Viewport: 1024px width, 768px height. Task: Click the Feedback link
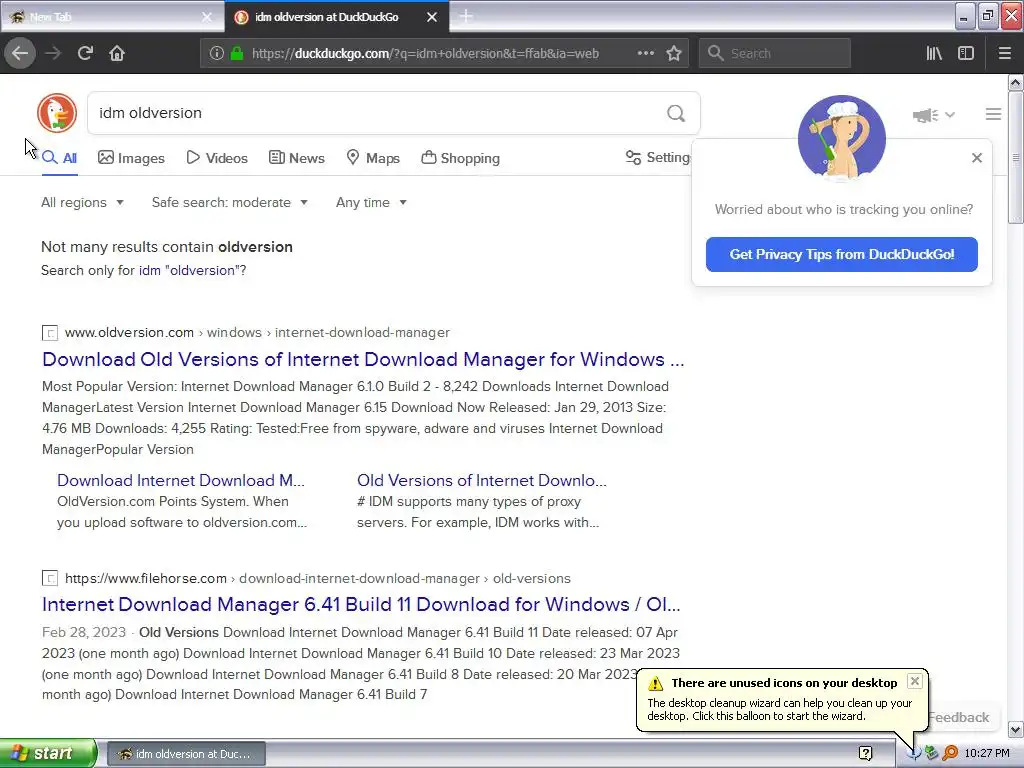pyautogui.click(x=959, y=717)
